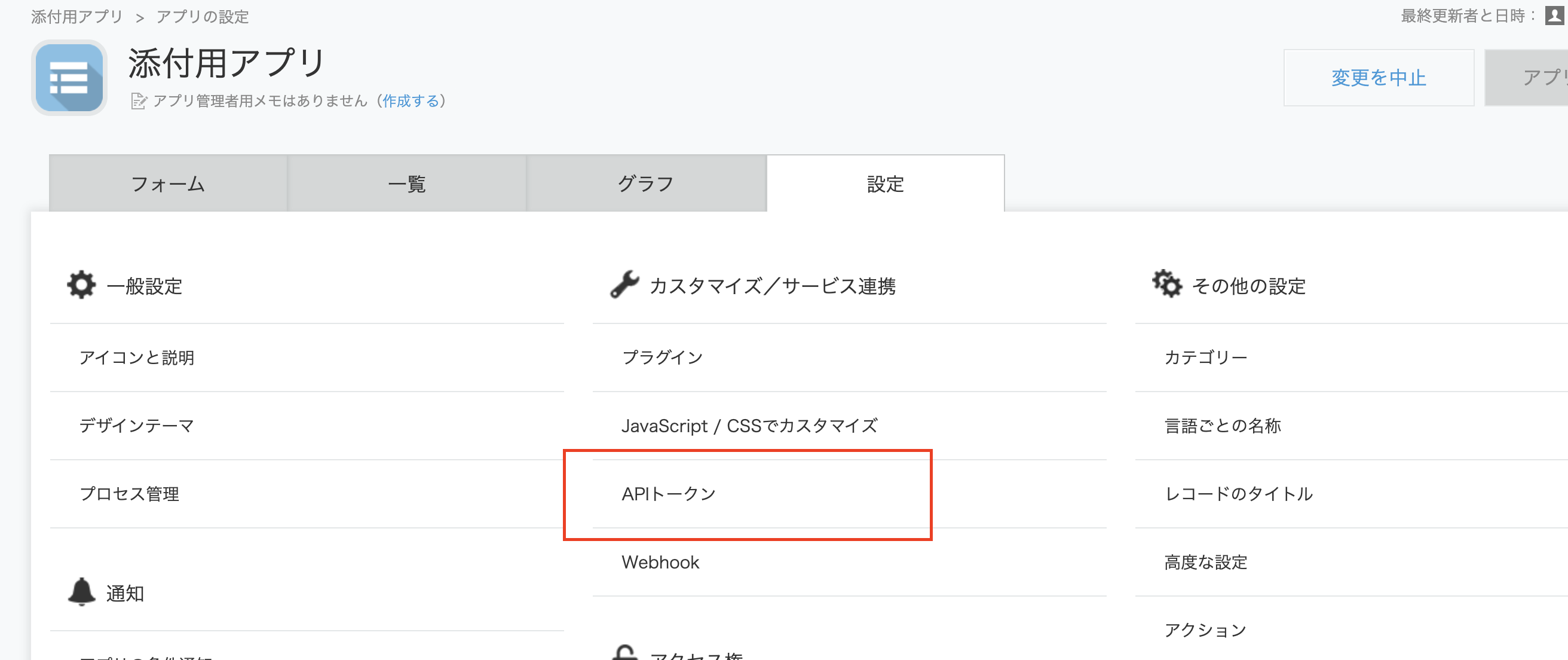Select the 設定 tab
Viewport: 1568px width, 660px height.
(885, 184)
